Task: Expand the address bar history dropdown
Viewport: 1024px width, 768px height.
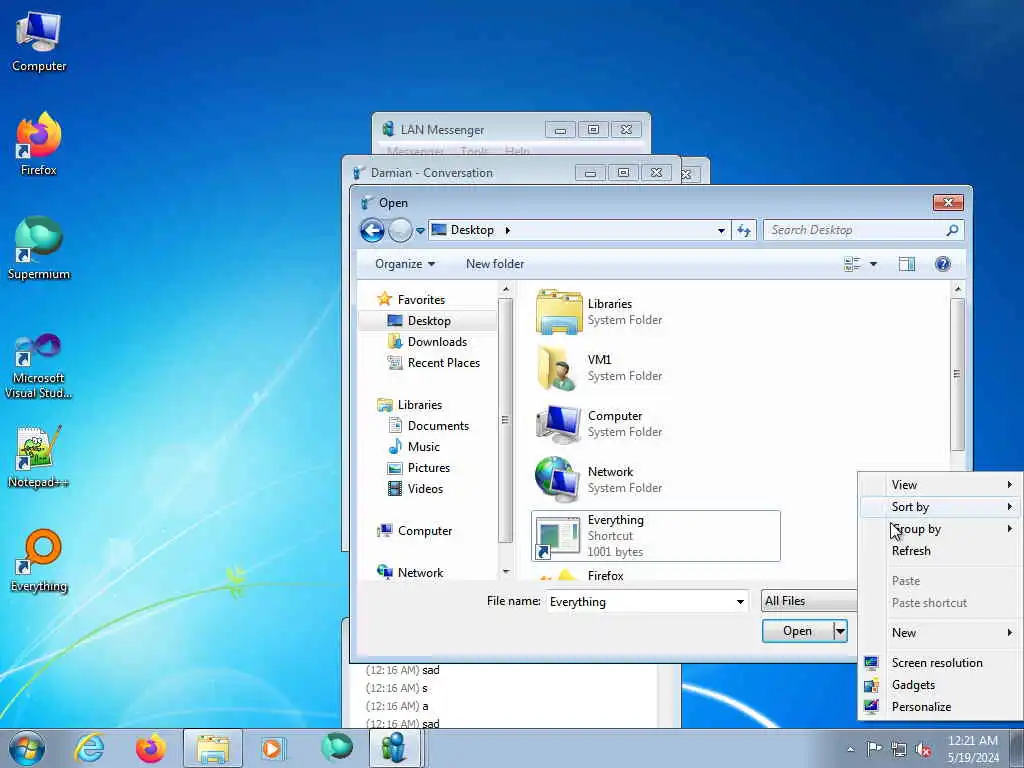Action: coord(721,231)
